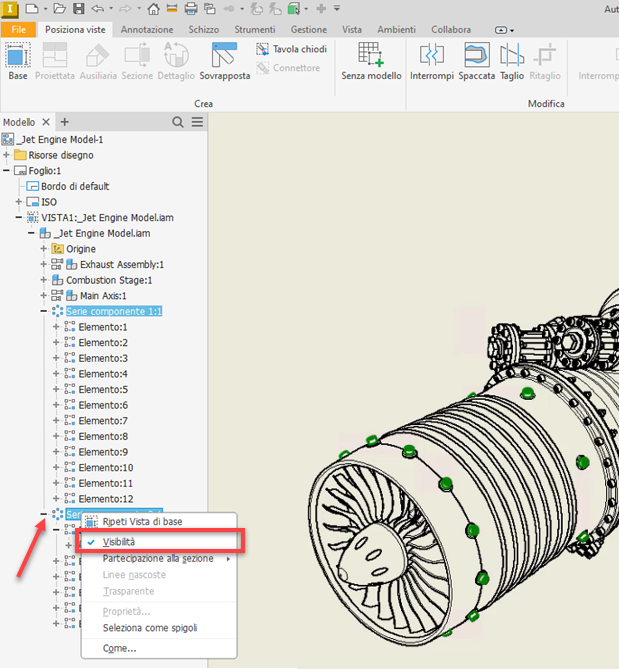Expand the Risorse disegno node

tap(7, 155)
